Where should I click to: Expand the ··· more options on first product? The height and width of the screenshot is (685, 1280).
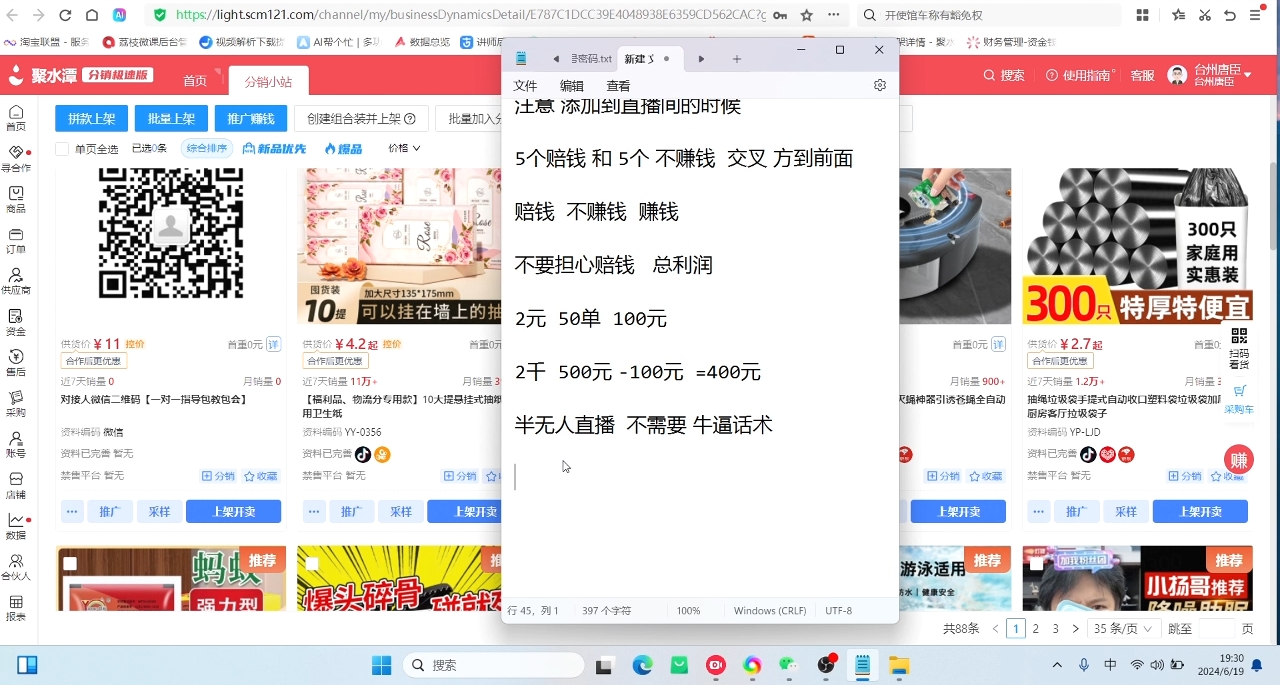pos(72,511)
